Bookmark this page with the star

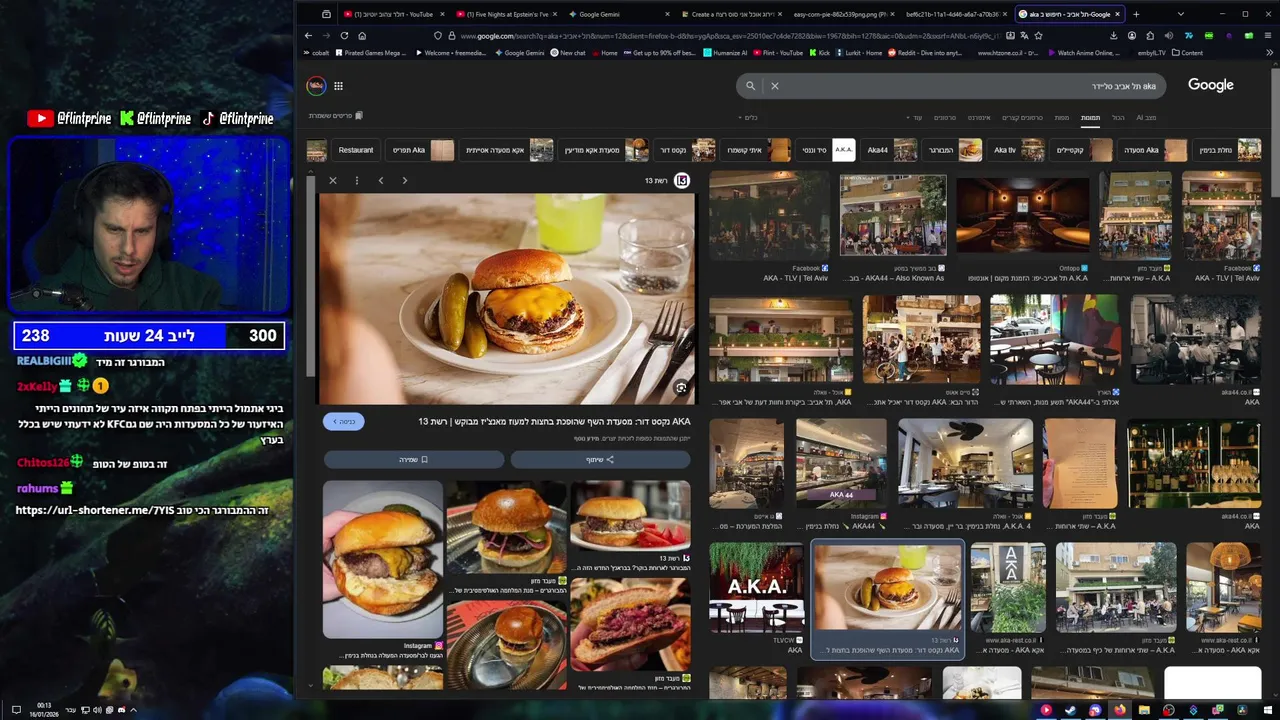pyautogui.click(x=1039, y=35)
